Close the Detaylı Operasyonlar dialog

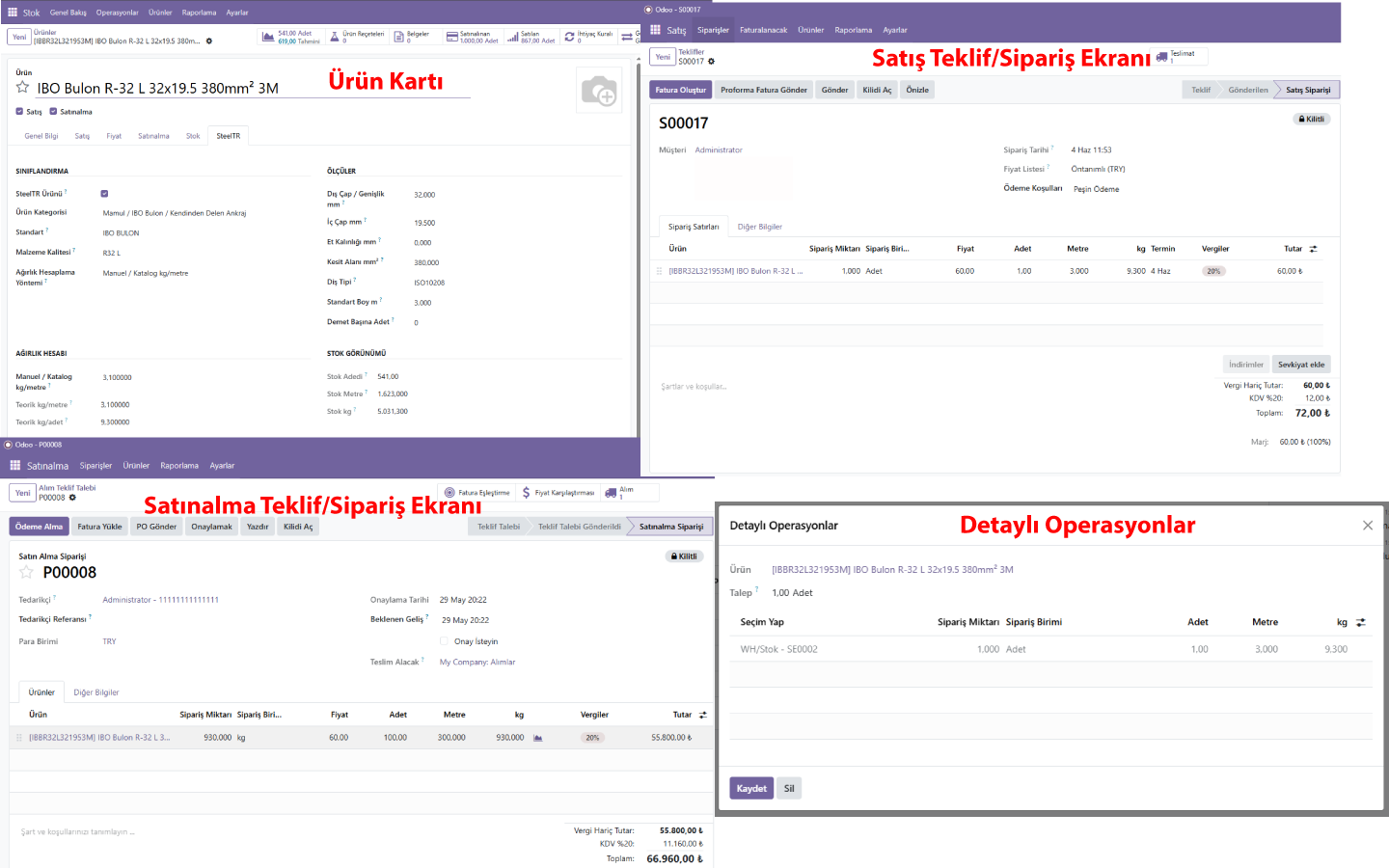click(x=1368, y=526)
